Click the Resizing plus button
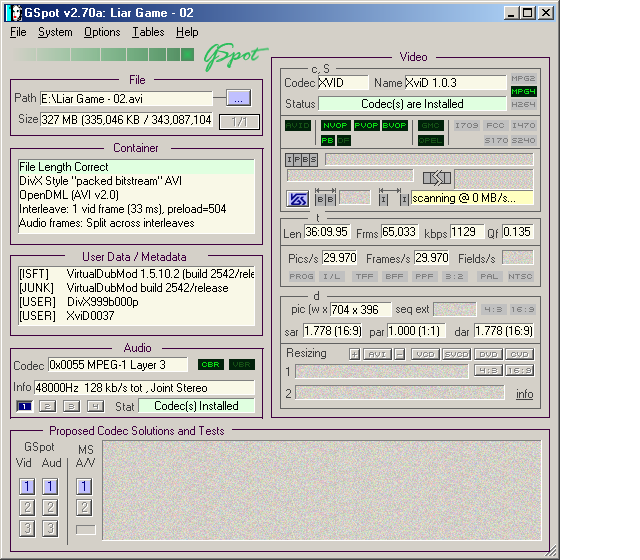 coord(355,354)
